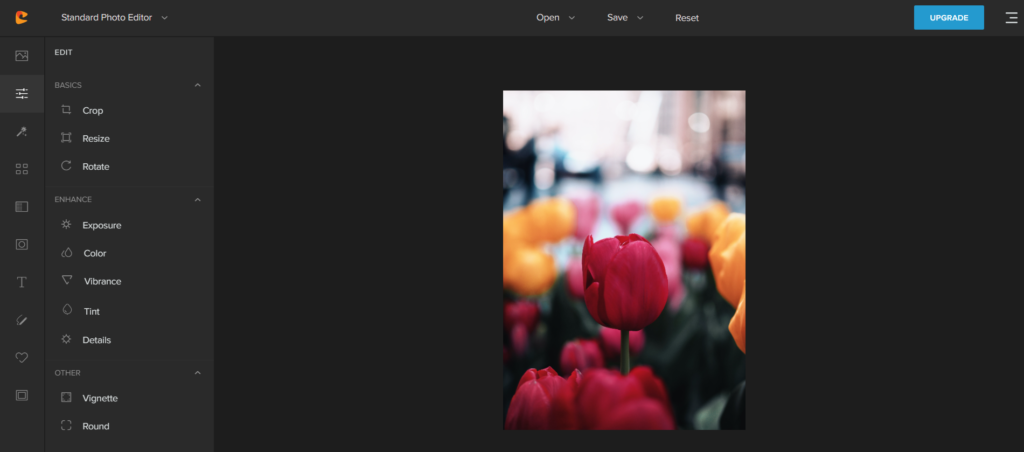1024x452 pixels.
Task: Click the Round corners icon
Action: click(66, 426)
